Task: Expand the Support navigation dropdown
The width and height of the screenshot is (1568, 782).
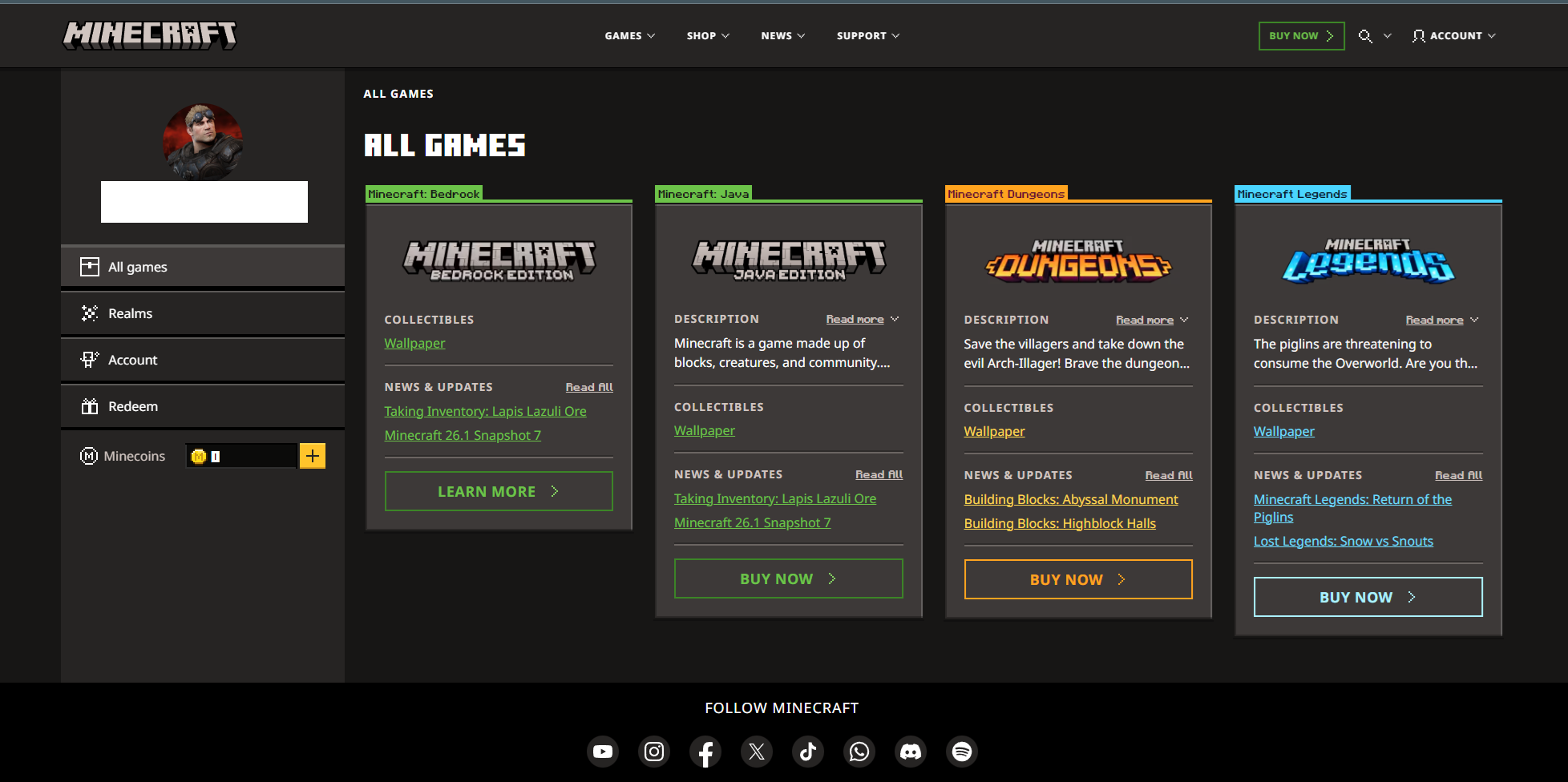Action: click(x=868, y=36)
